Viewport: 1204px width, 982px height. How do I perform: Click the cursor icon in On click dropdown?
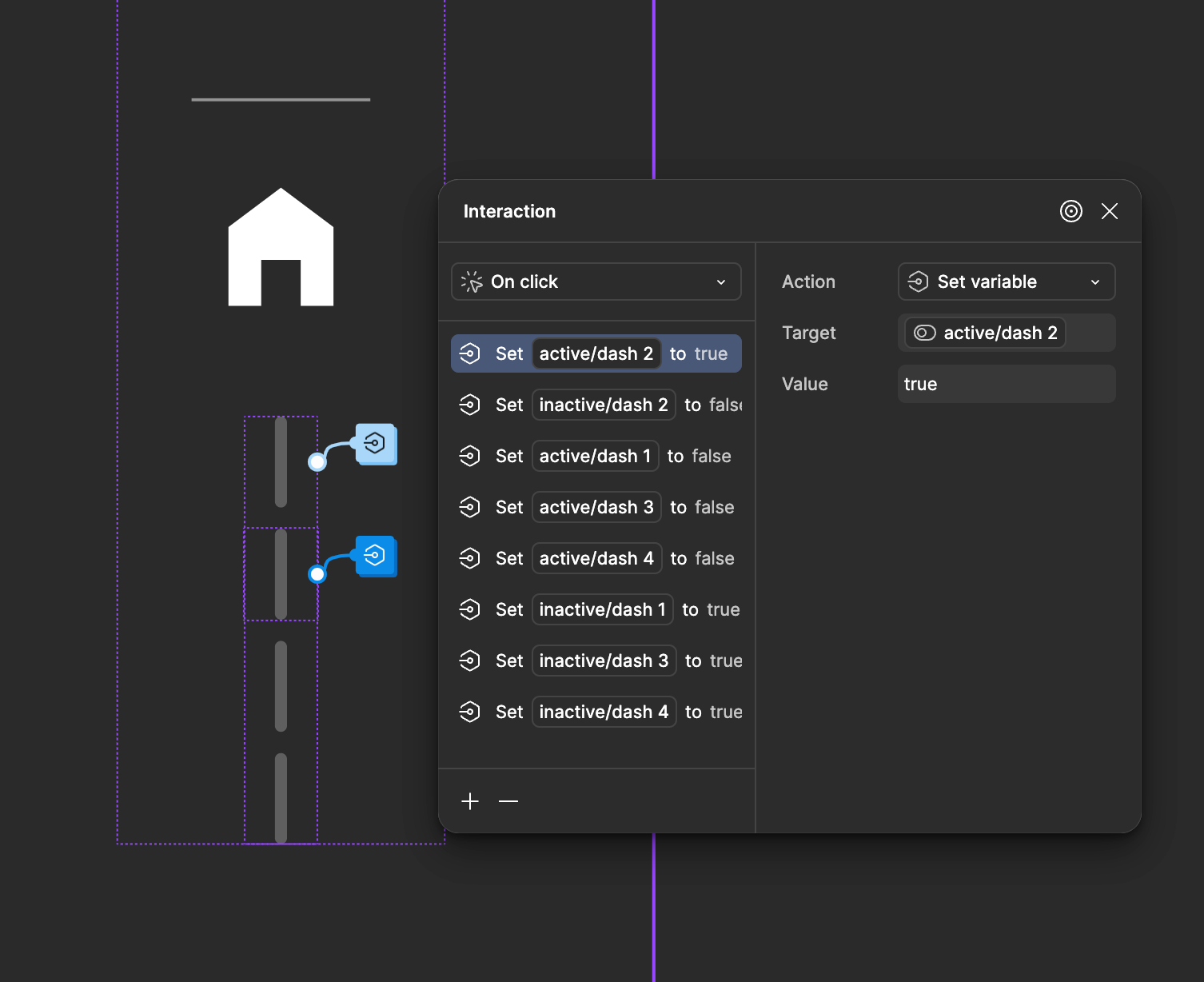click(472, 281)
